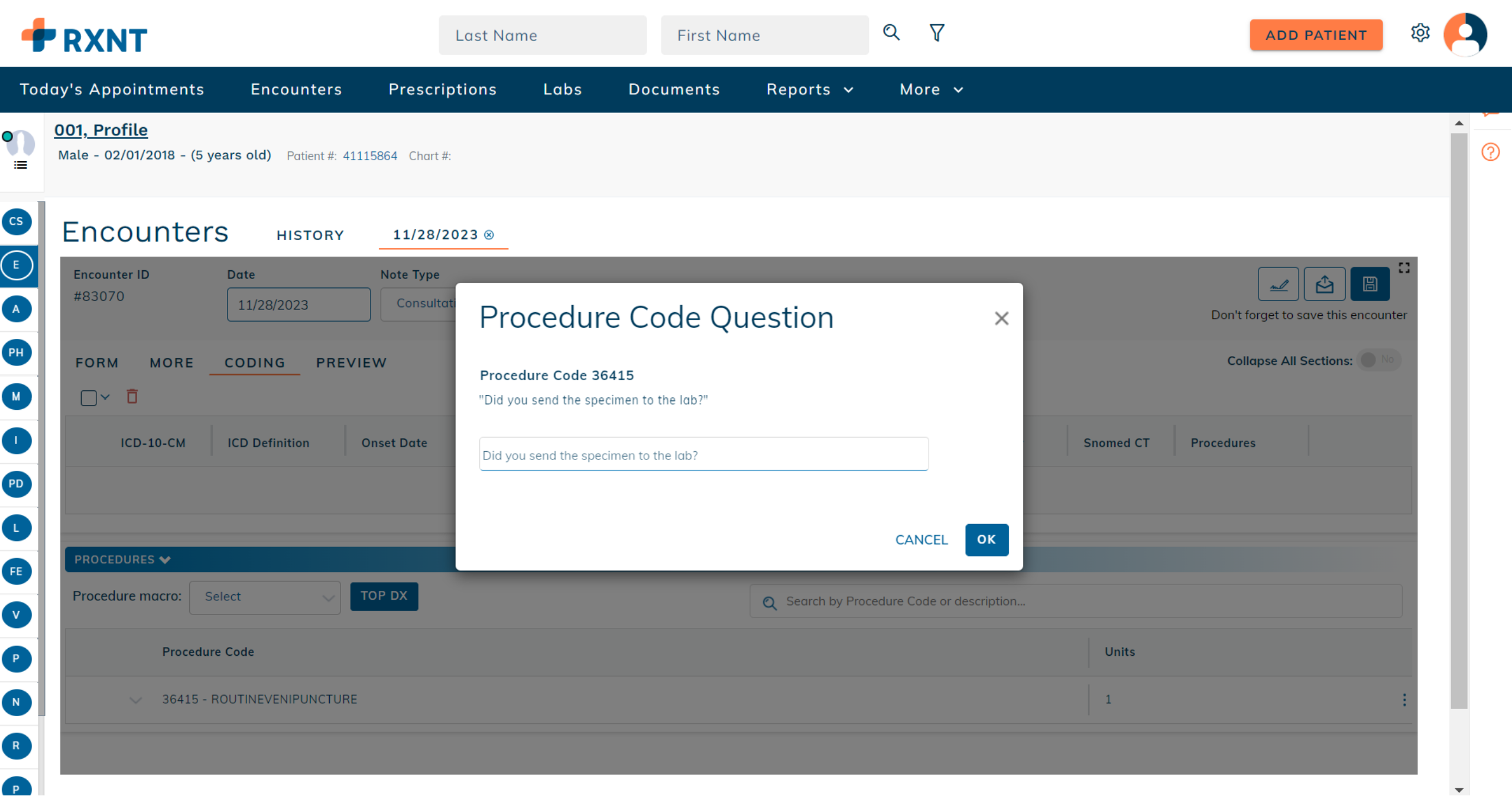Type in the specimen question answer field
The image size is (1512, 796).
click(x=703, y=454)
